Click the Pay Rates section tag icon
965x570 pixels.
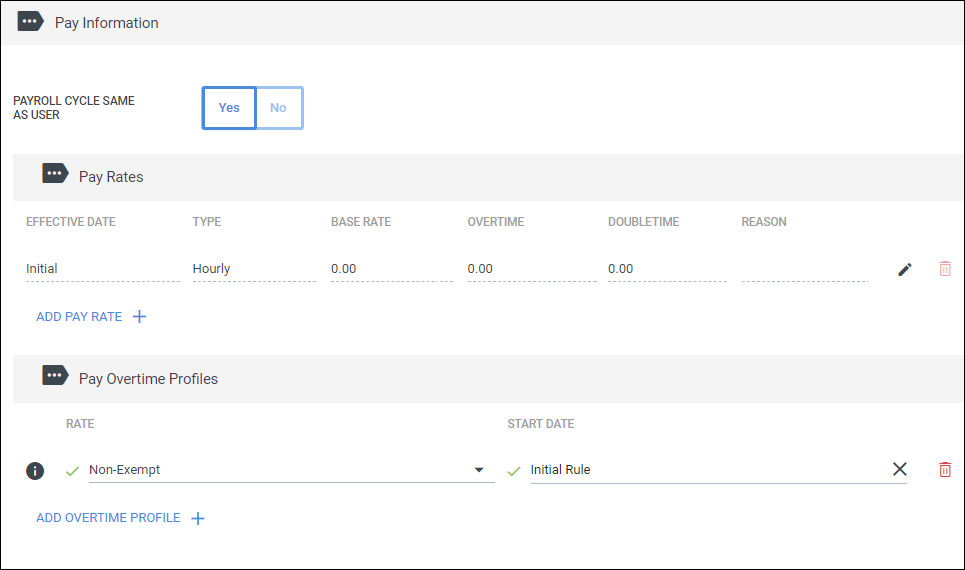(x=55, y=174)
